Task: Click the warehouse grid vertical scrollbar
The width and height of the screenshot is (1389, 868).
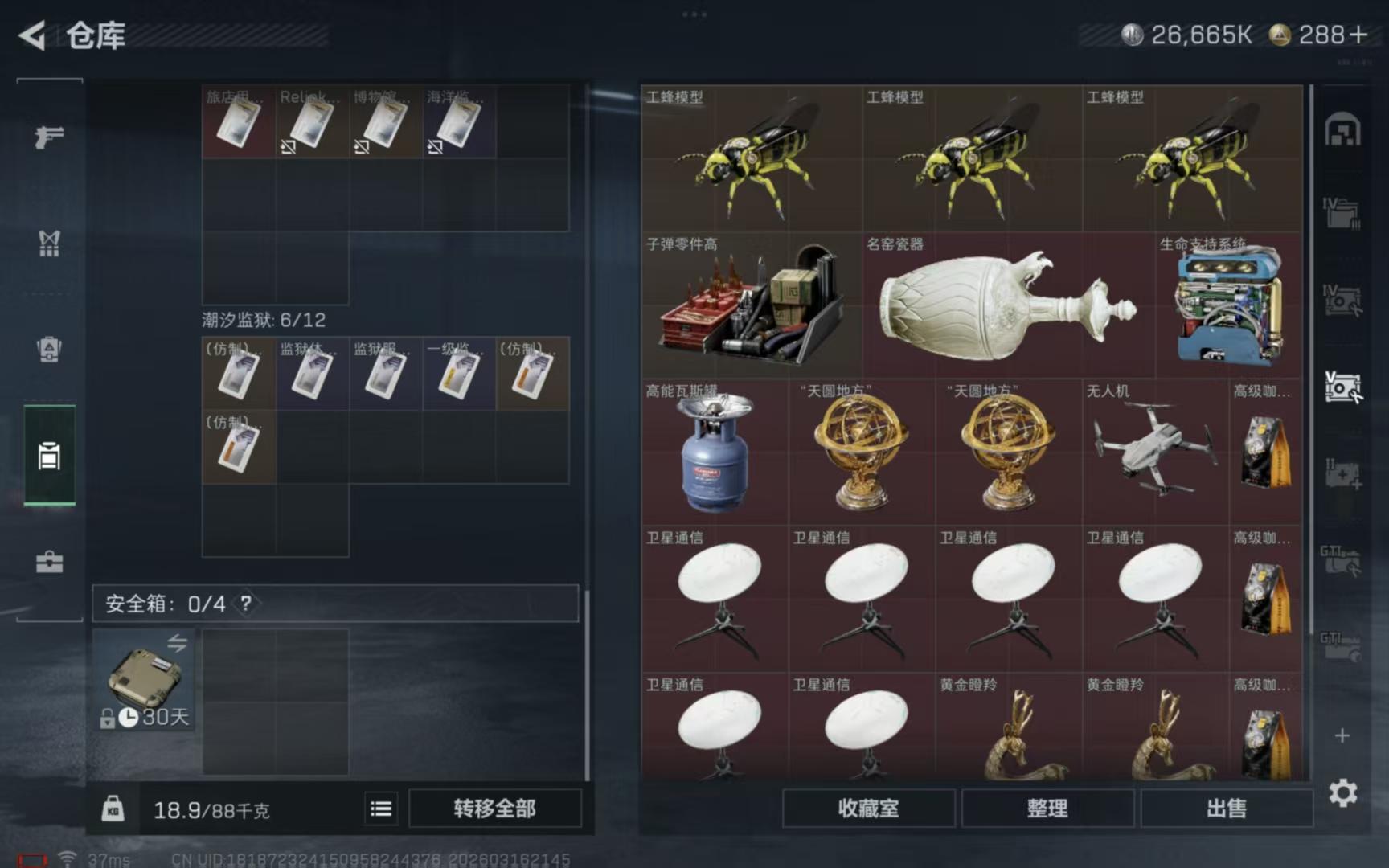Action: (x=1311, y=358)
